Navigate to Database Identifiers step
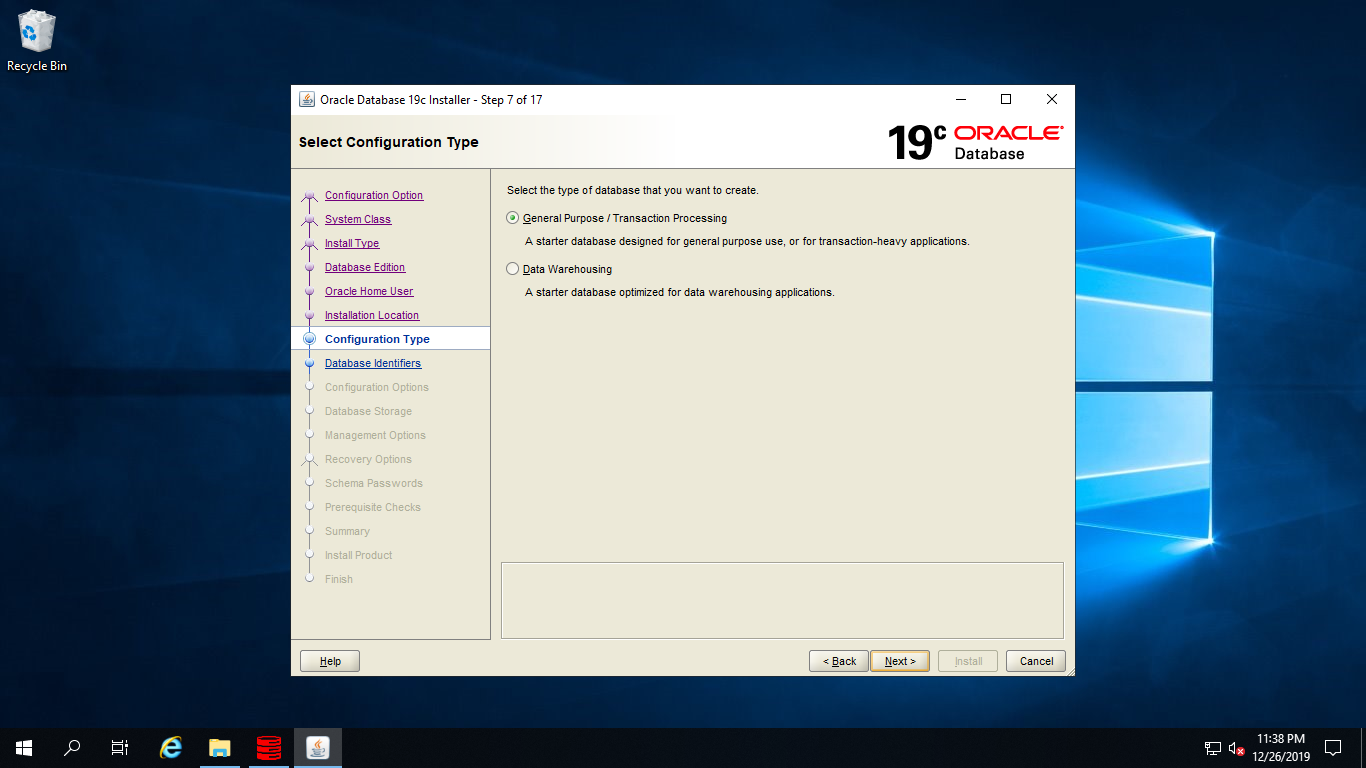 [x=372, y=363]
